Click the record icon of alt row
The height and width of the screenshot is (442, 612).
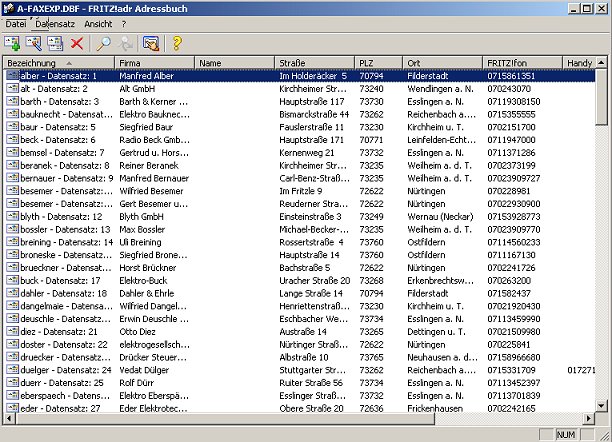12,89
